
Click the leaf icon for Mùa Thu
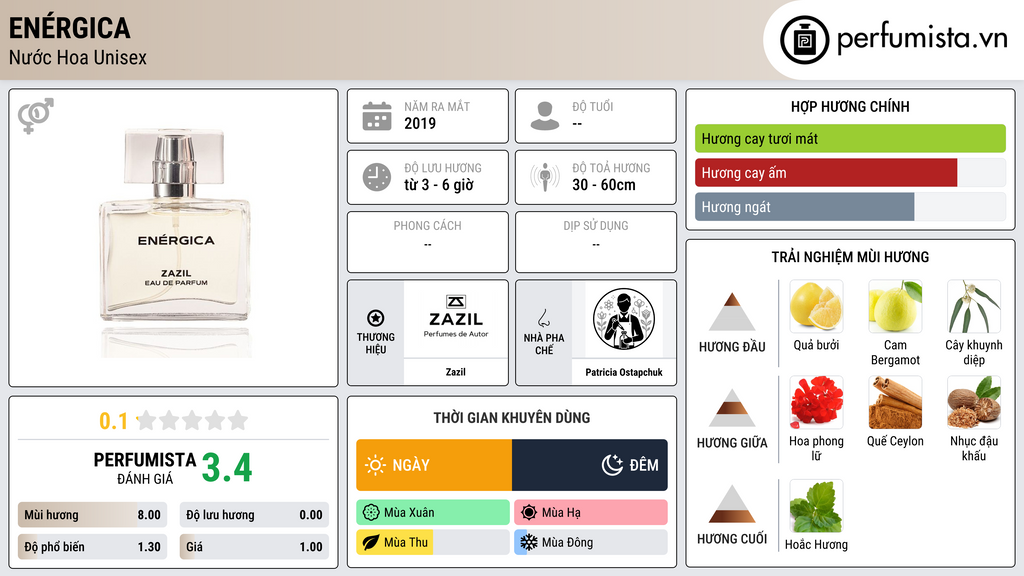tap(371, 542)
